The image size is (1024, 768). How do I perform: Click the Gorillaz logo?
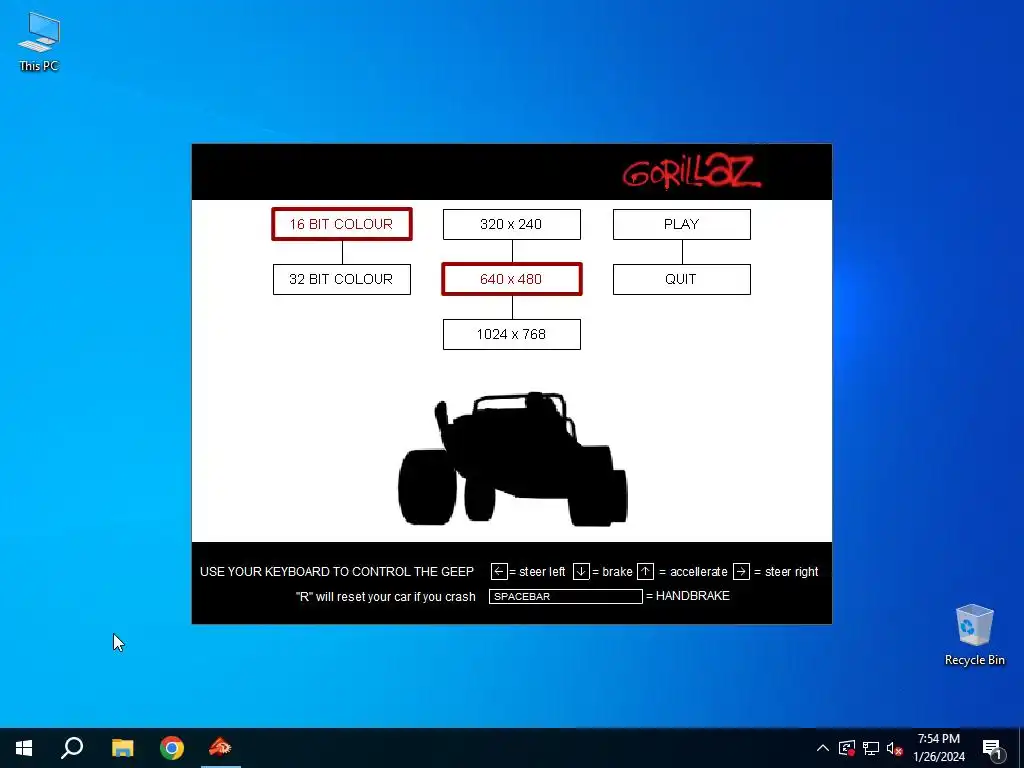coord(692,172)
